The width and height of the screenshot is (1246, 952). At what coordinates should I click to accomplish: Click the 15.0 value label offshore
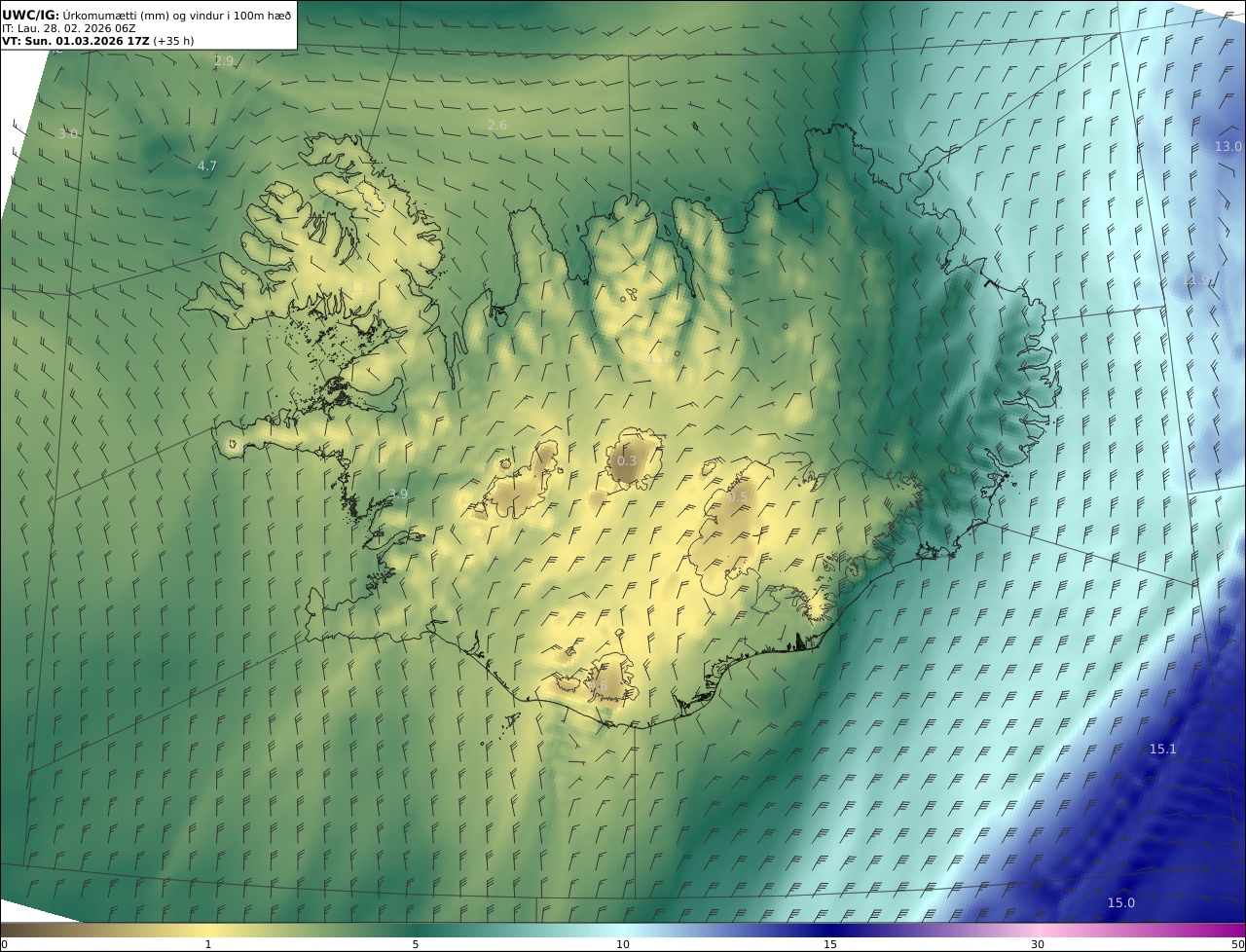tap(1121, 902)
